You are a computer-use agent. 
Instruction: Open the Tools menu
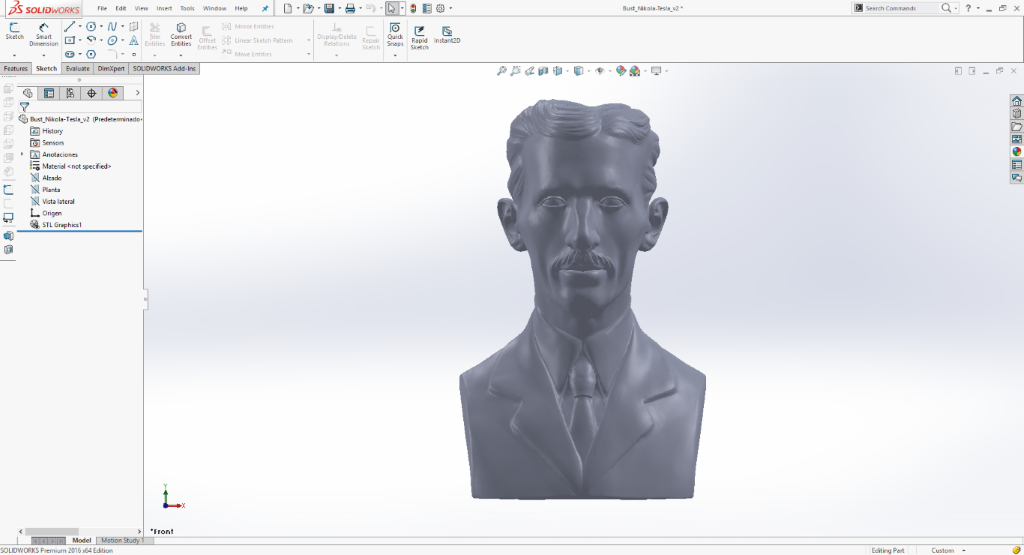point(187,8)
